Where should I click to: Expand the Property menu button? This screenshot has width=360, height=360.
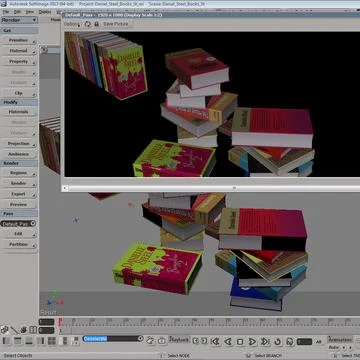tap(19, 61)
